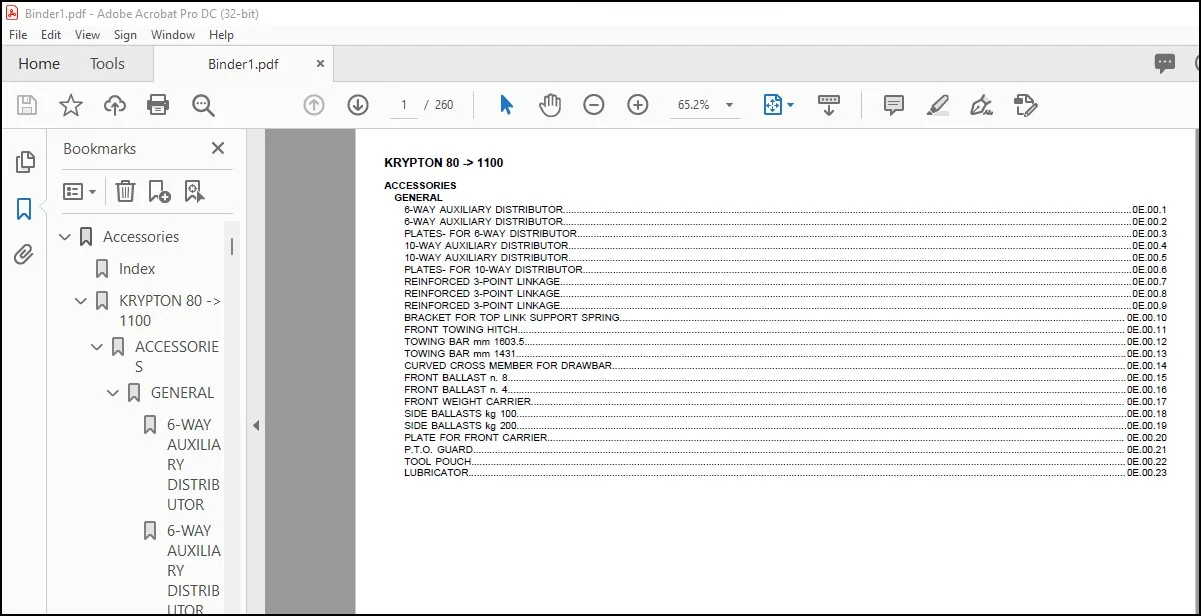Open the fit page options icon
The height and width of the screenshot is (616, 1201).
(x=778, y=105)
